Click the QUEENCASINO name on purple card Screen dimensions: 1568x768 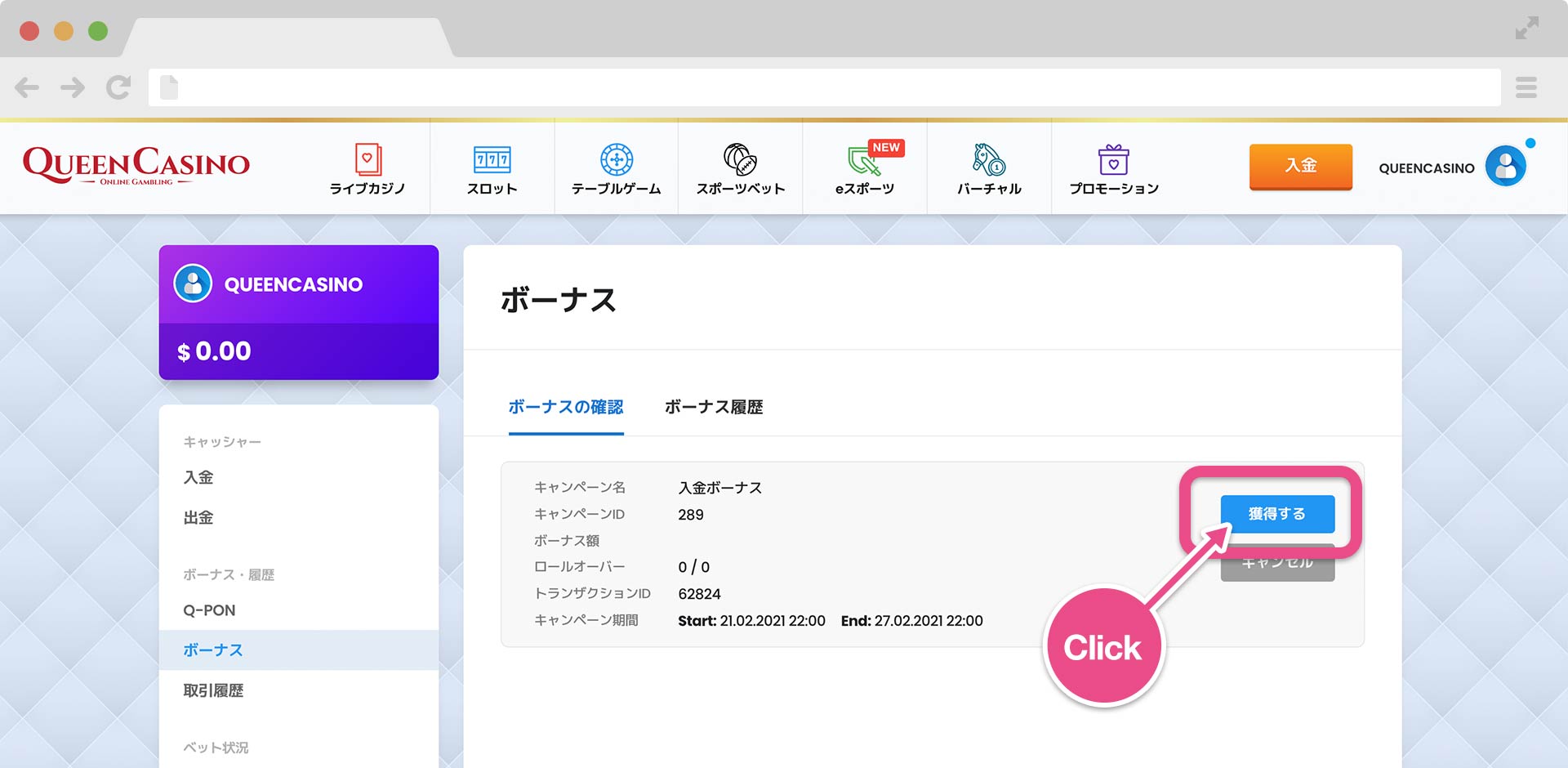[x=293, y=284]
